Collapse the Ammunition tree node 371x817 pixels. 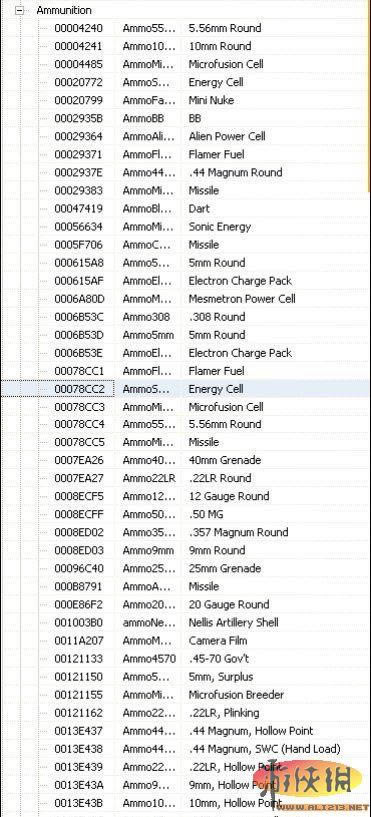point(19,10)
